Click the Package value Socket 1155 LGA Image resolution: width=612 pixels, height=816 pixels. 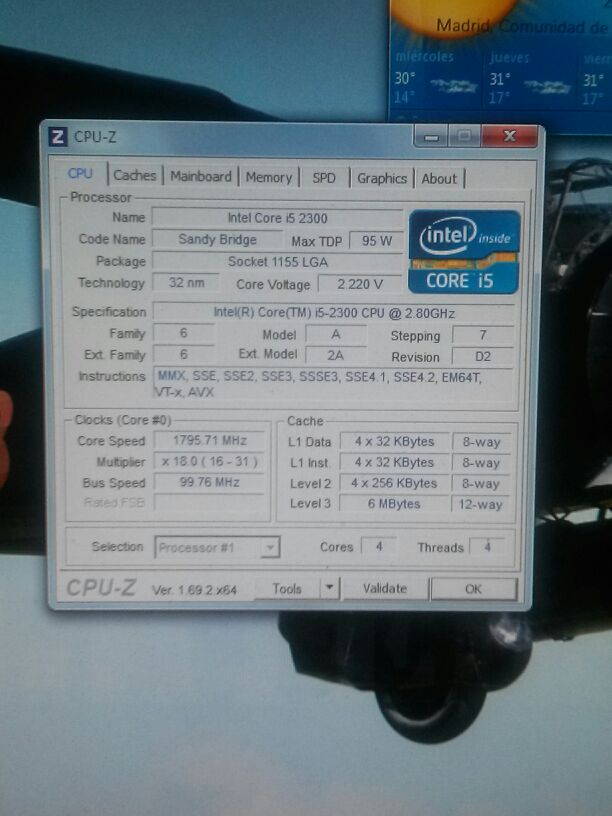pos(277,262)
